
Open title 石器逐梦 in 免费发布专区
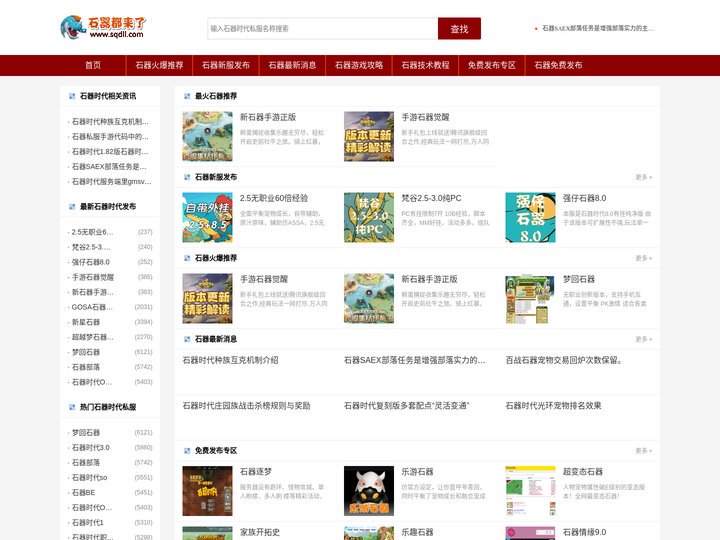click(x=256, y=472)
